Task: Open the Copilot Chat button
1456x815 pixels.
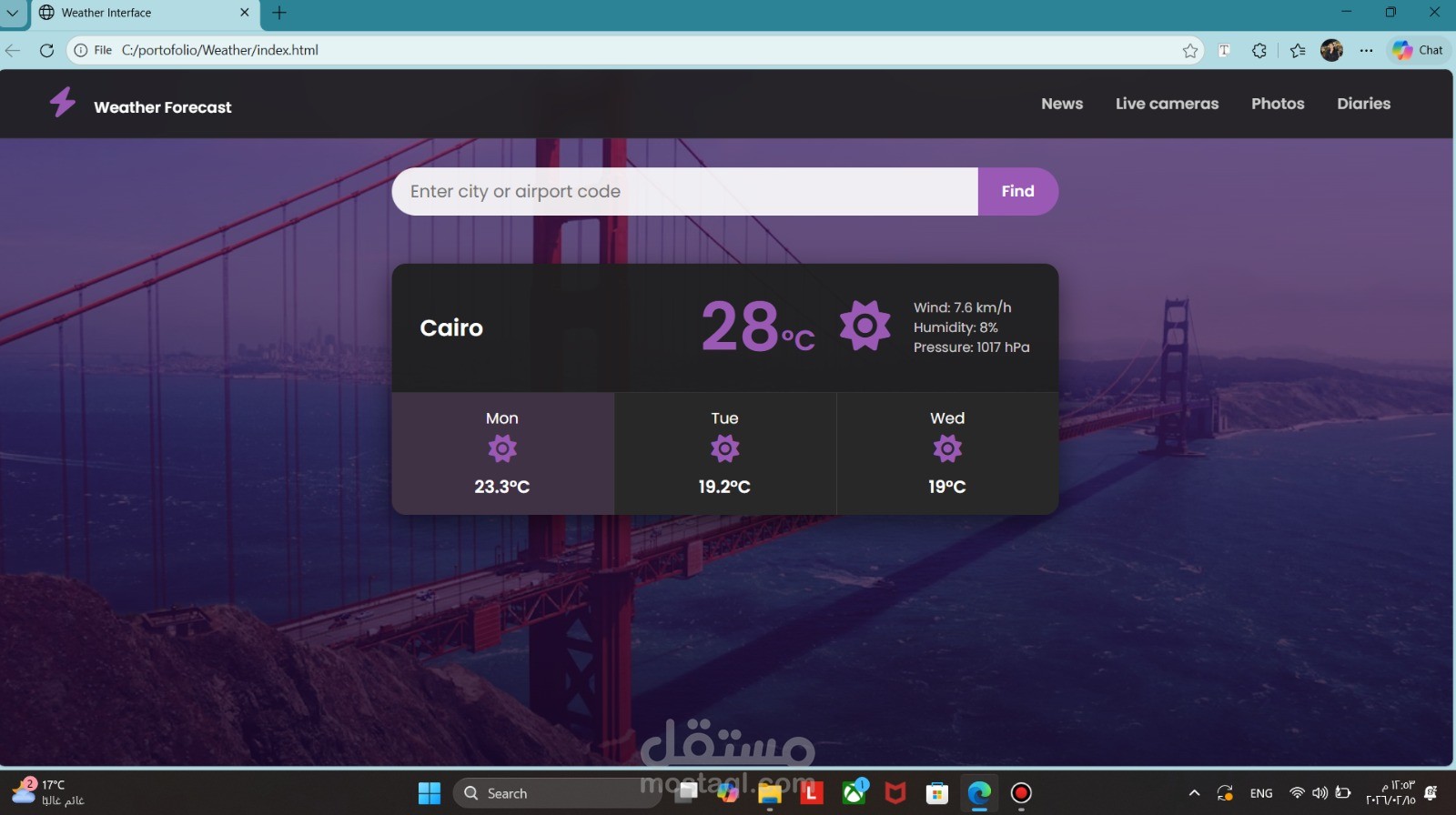Action: [x=1418, y=50]
